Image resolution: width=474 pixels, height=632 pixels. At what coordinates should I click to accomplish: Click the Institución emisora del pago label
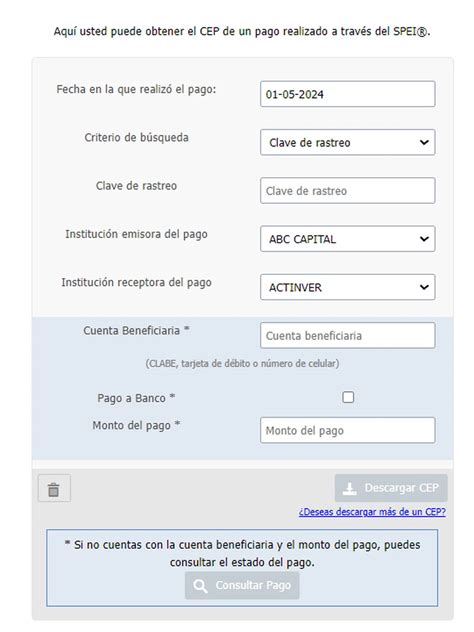tap(136, 234)
